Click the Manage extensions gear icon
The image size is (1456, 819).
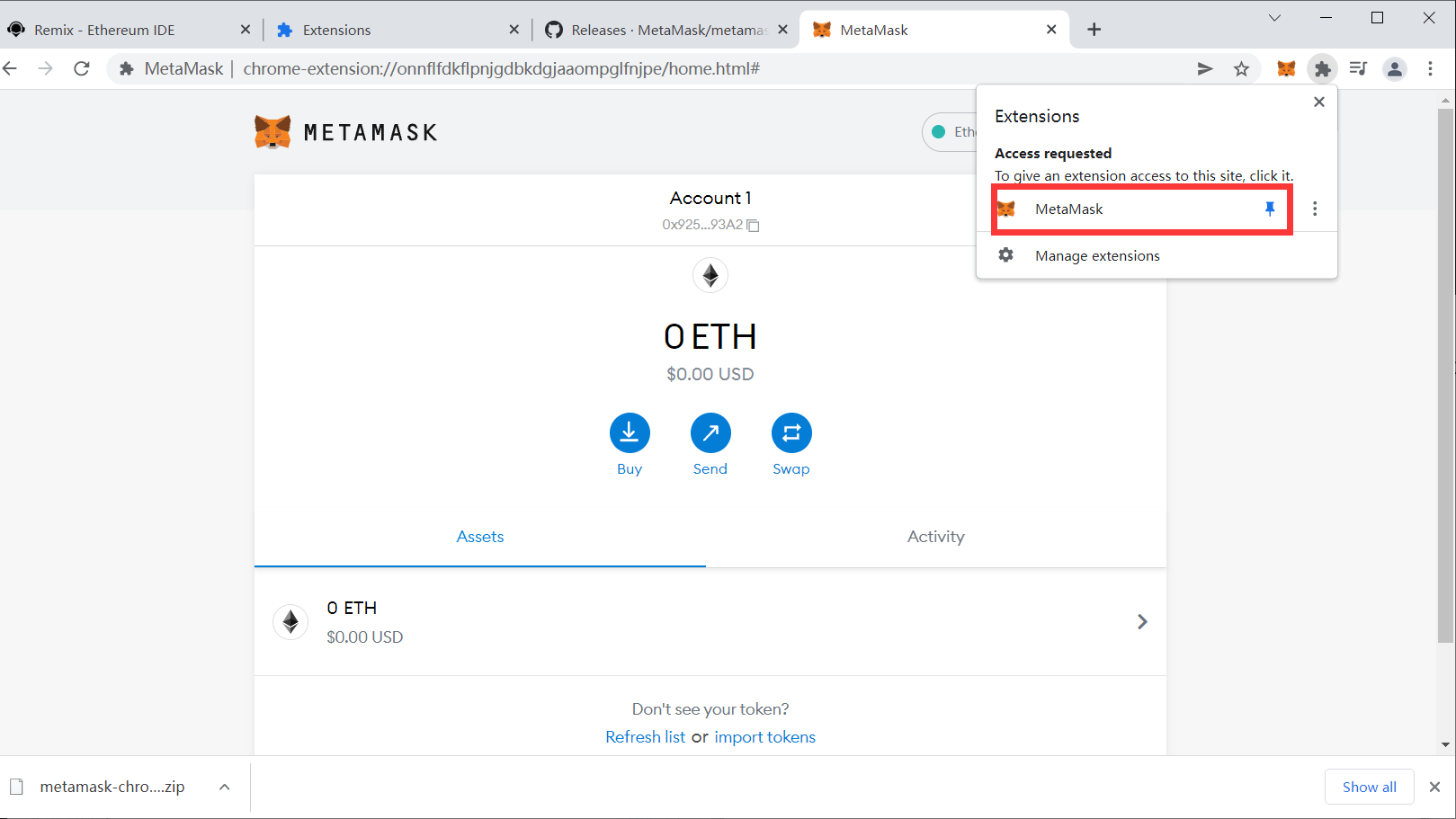coord(1005,255)
